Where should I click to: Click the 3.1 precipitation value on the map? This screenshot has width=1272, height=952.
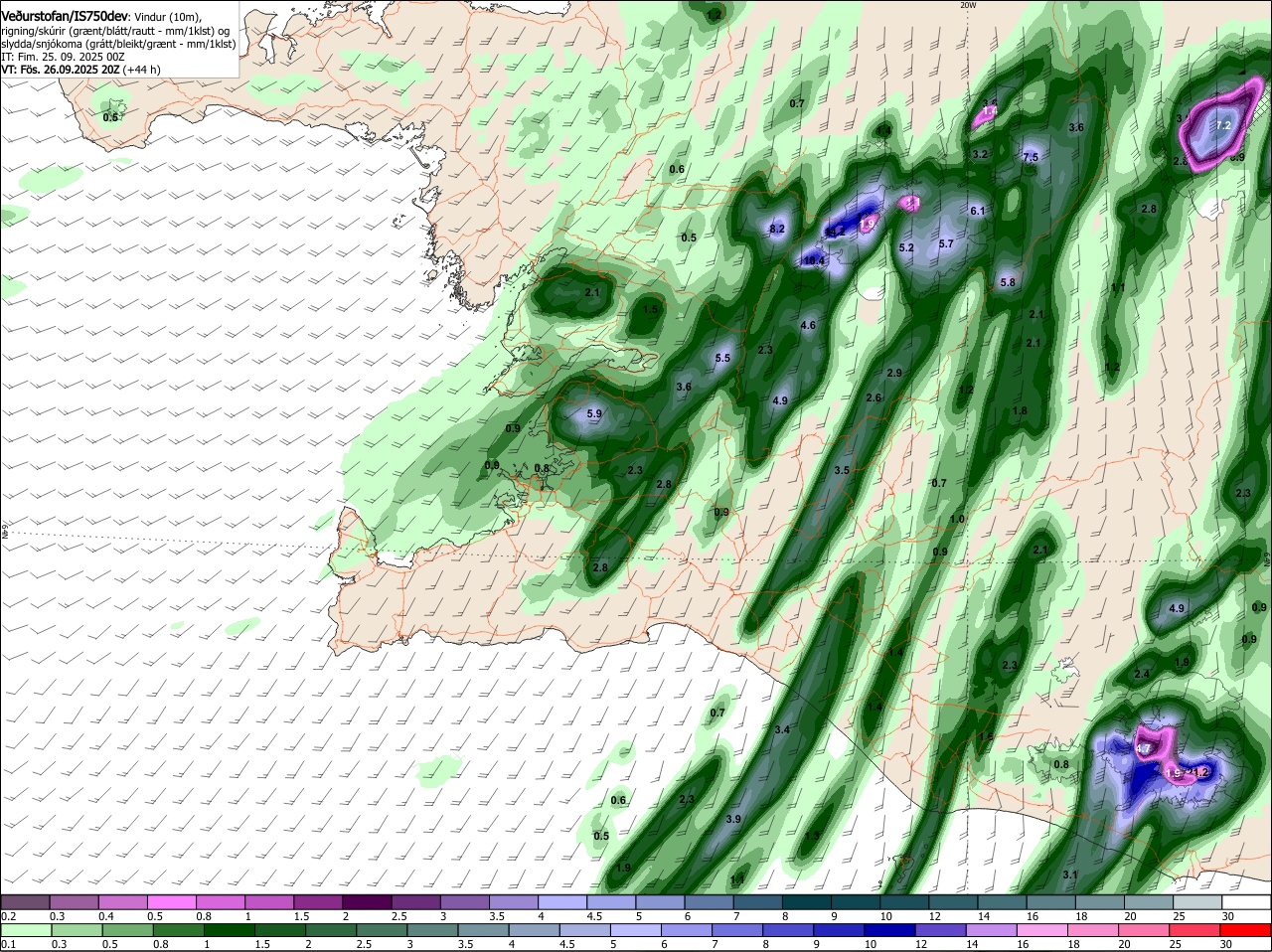point(1070,874)
